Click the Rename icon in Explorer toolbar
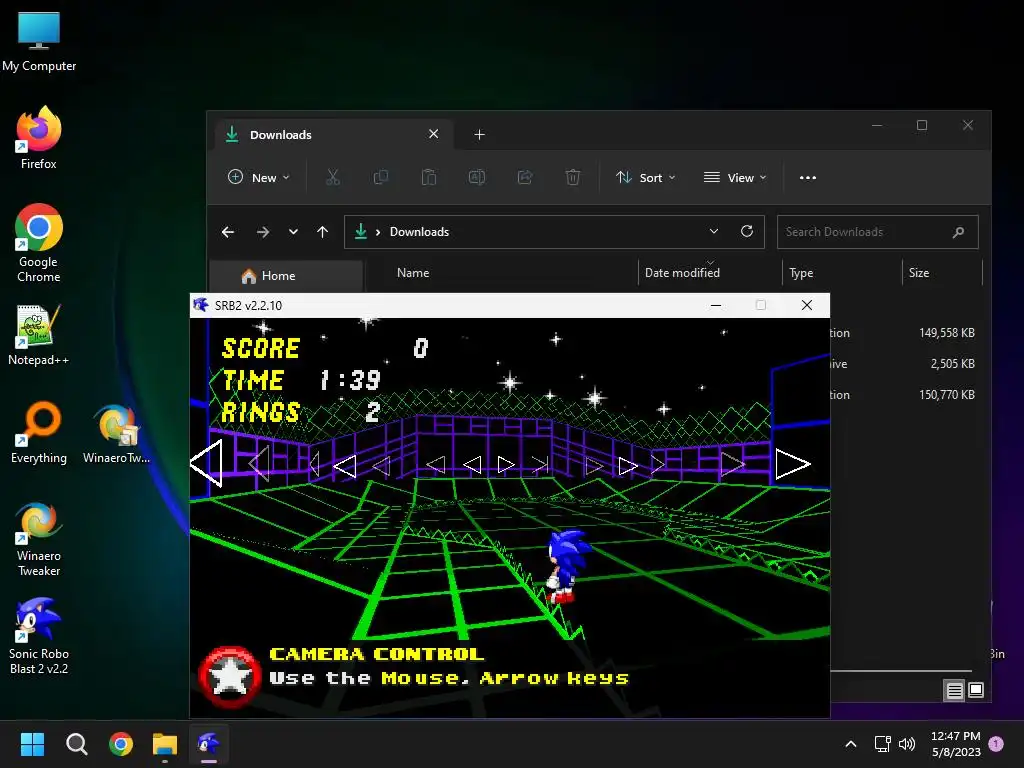Screen dimensions: 1024x768 point(477,177)
